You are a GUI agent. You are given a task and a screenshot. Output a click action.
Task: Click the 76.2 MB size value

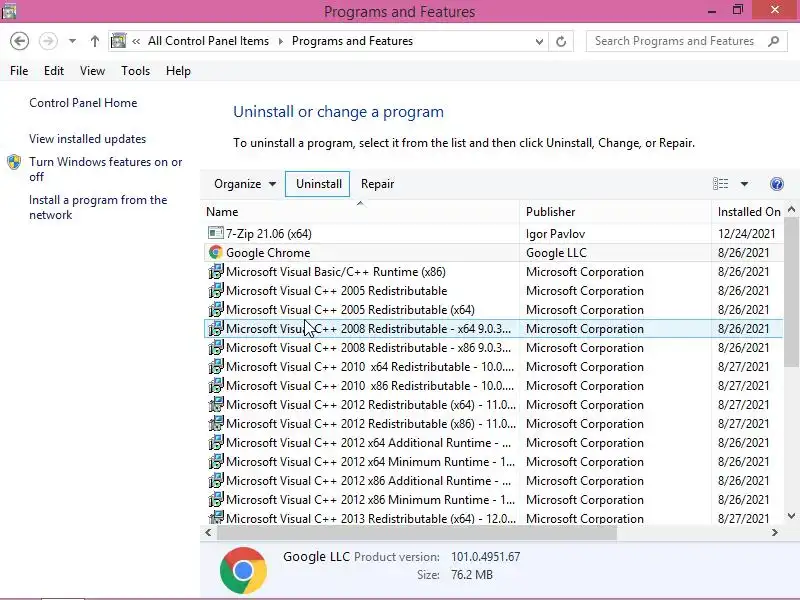[471, 575]
